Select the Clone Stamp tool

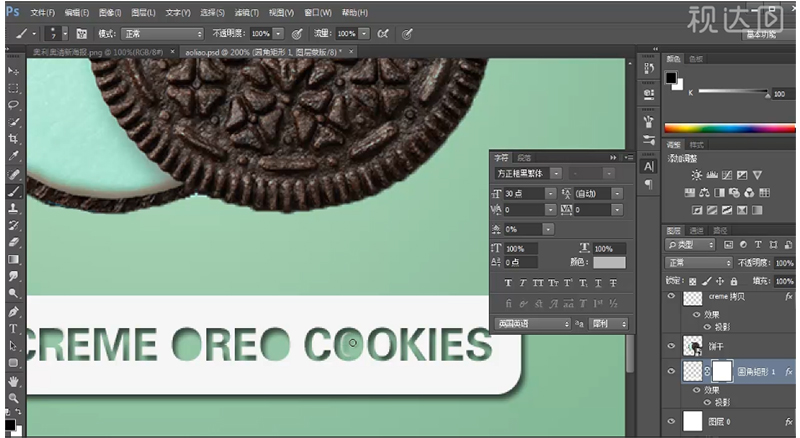click(x=14, y=208)
